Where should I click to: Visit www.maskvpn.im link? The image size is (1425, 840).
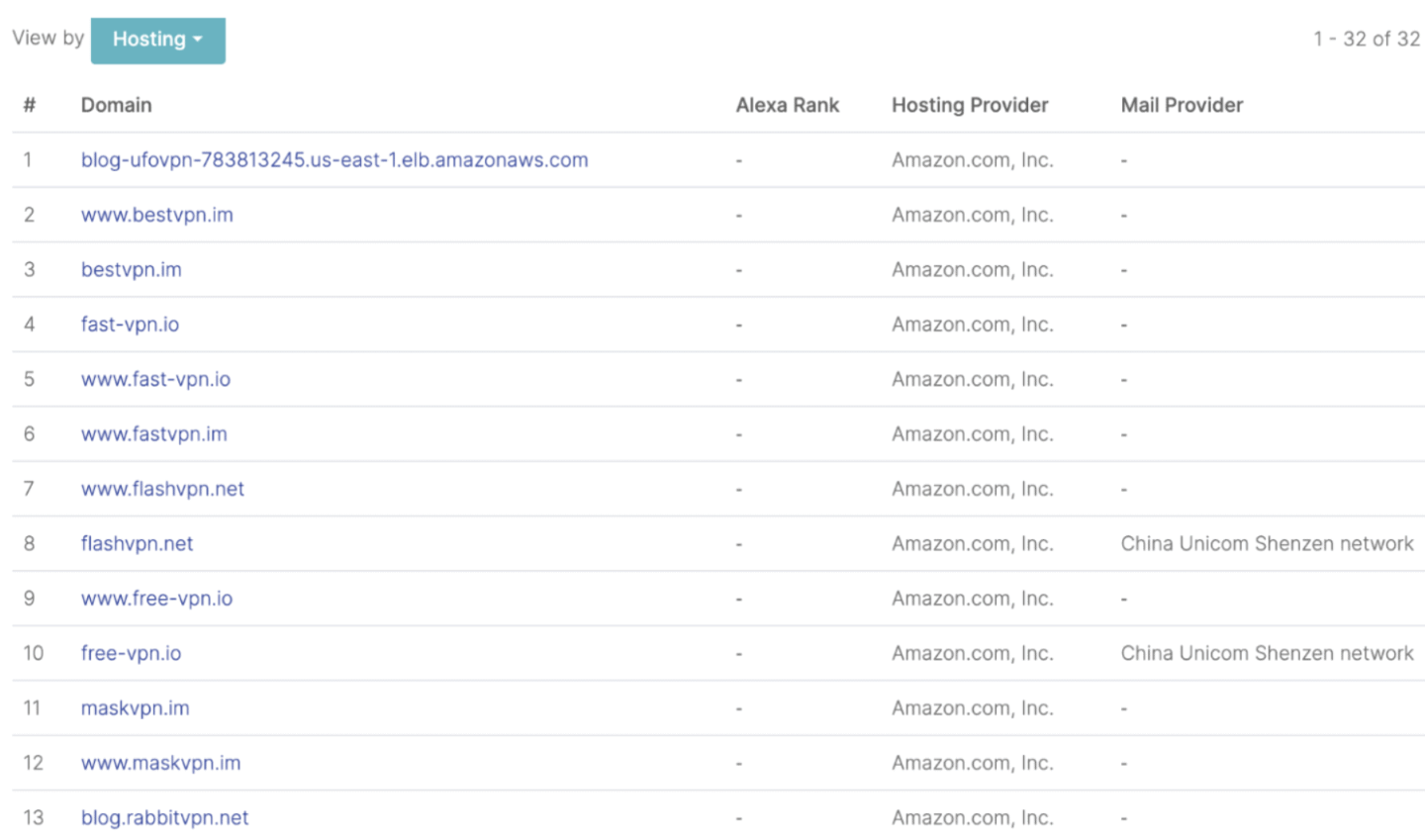[x=160, y=763]
